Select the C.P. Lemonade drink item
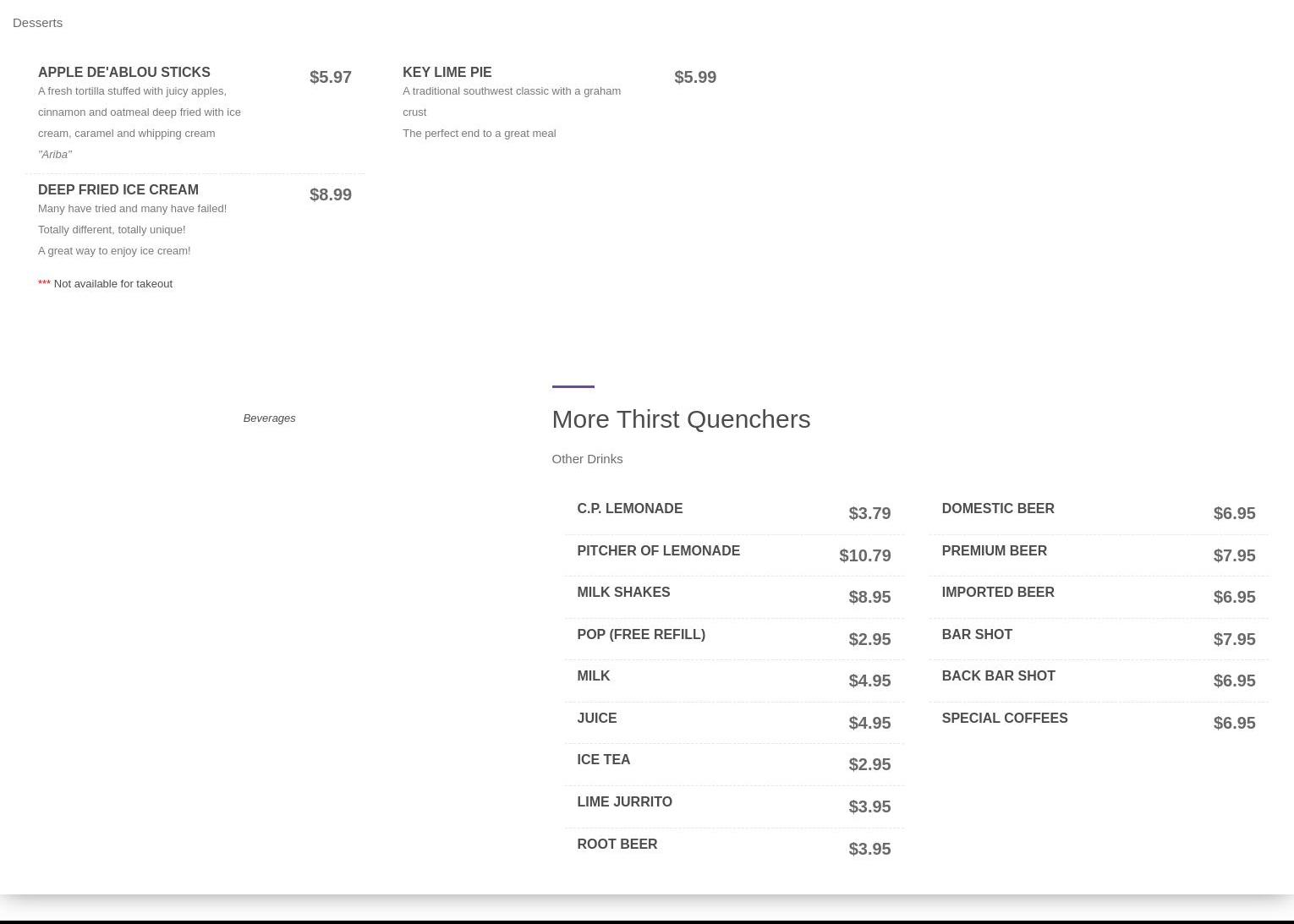This screenshot has height=924, width=1294. pyautogui.click(x=629, y=509)
